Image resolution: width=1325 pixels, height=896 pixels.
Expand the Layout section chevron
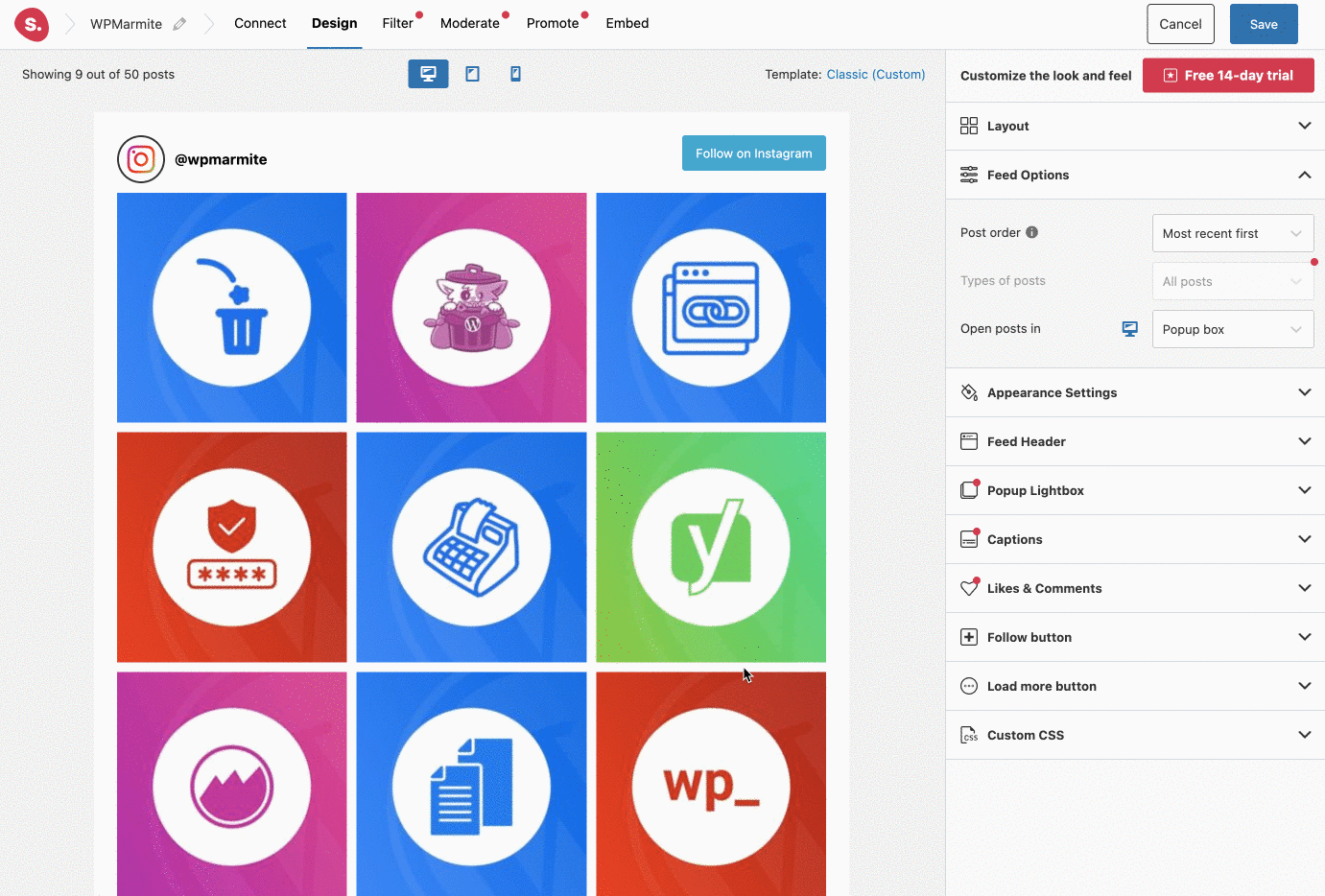(x=1305, y=126)
